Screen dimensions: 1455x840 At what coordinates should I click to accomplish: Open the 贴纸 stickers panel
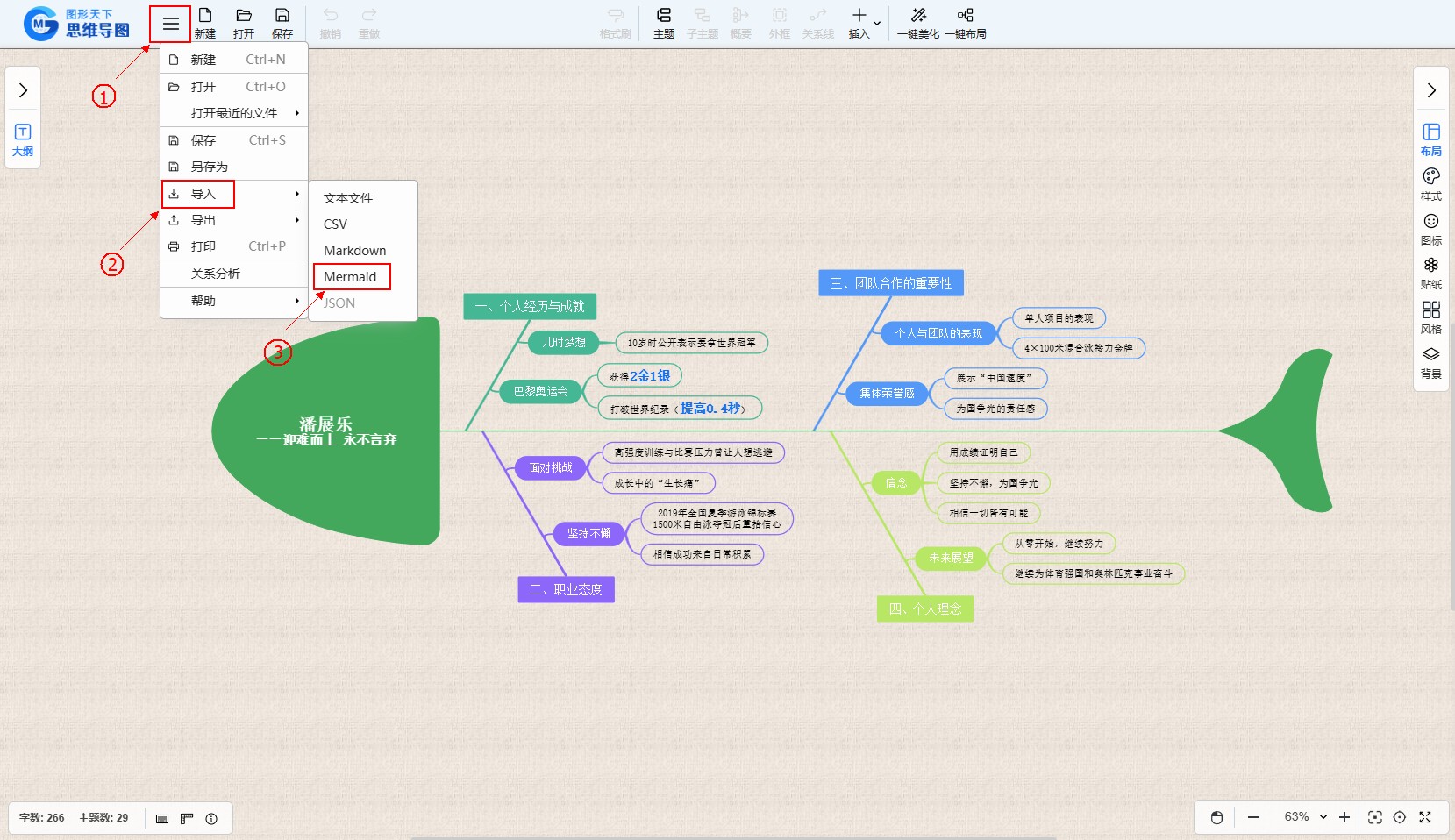click(1430, 272)
